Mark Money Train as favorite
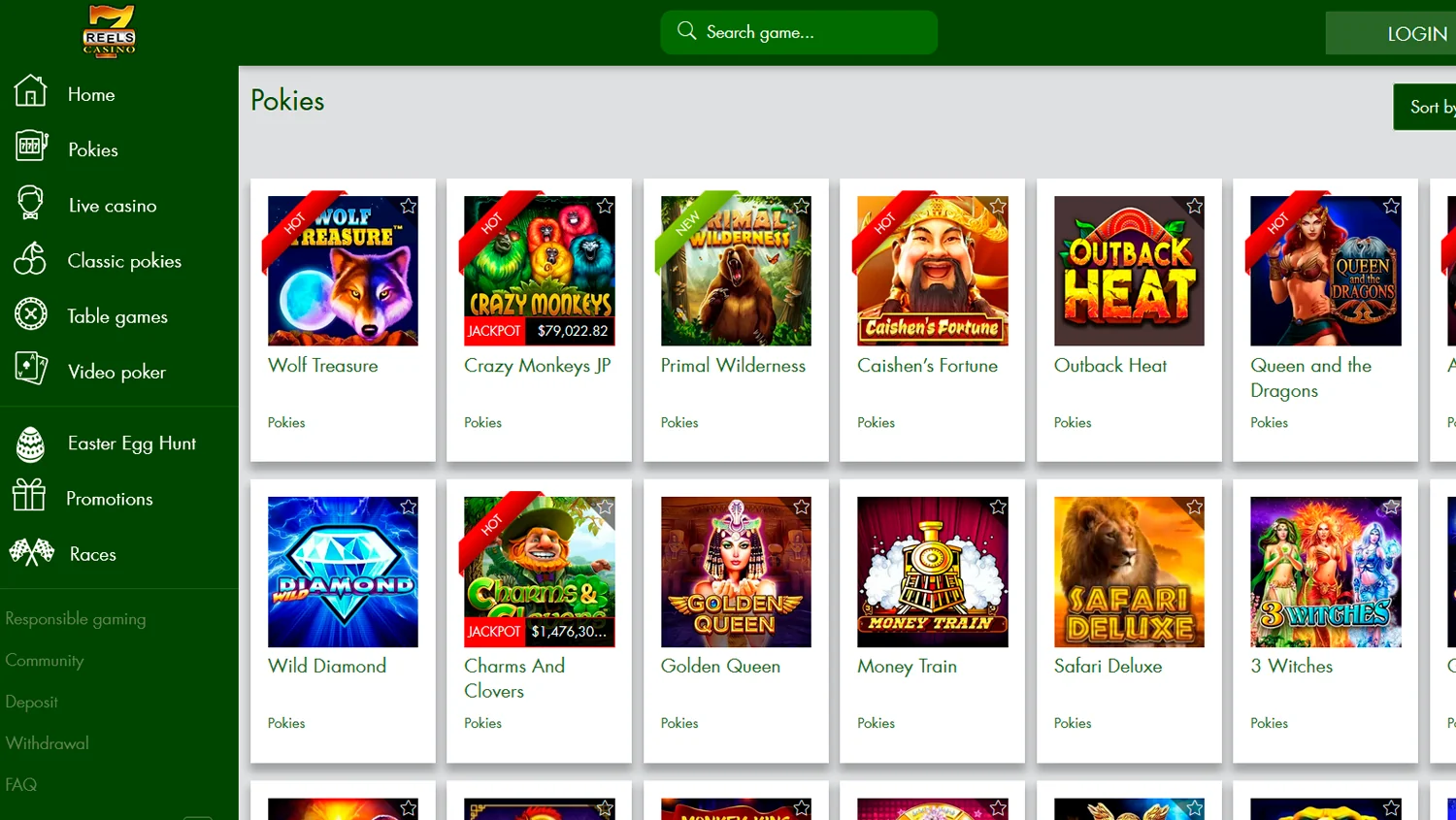This screenshot has height=820, width=1456. tap(998, 507)
